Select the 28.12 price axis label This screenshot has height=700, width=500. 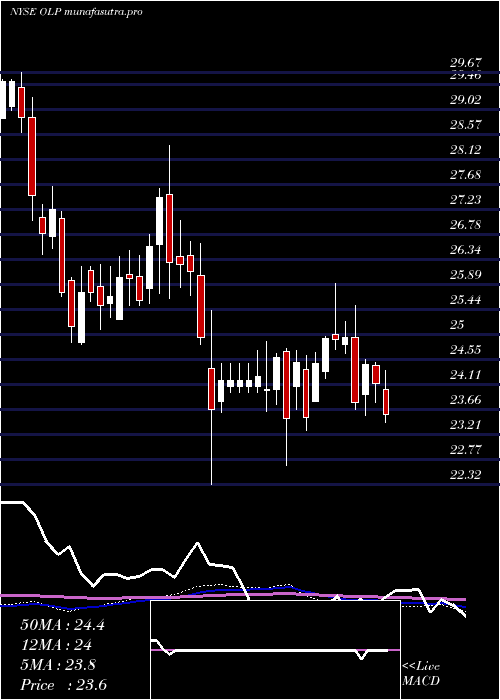(x=465, y=150)
